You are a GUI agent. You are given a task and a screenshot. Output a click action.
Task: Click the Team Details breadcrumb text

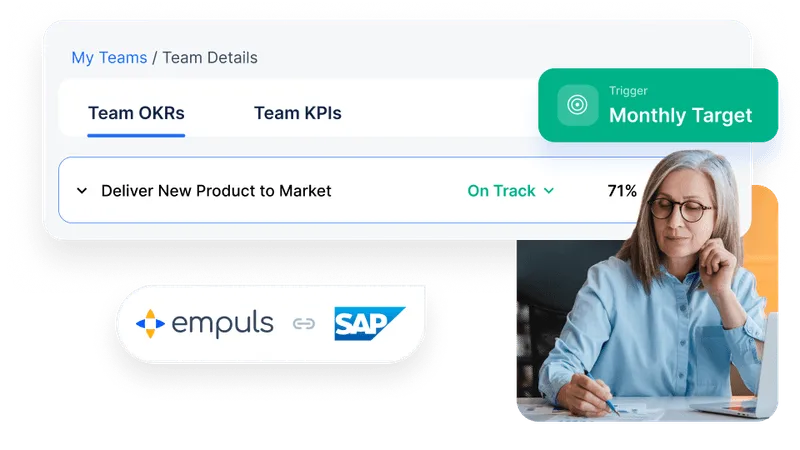coord(210,58)
